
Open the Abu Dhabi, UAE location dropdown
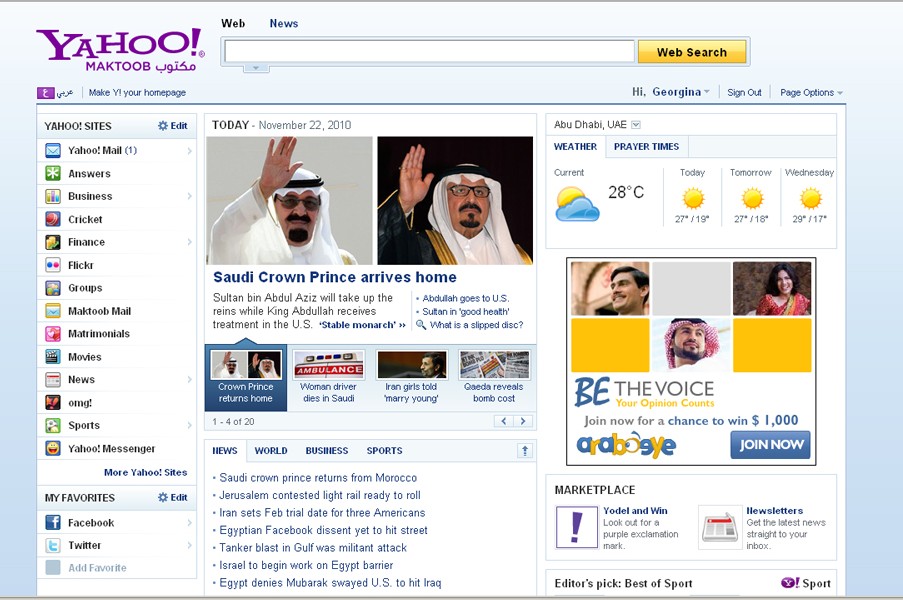click(636, 124)
